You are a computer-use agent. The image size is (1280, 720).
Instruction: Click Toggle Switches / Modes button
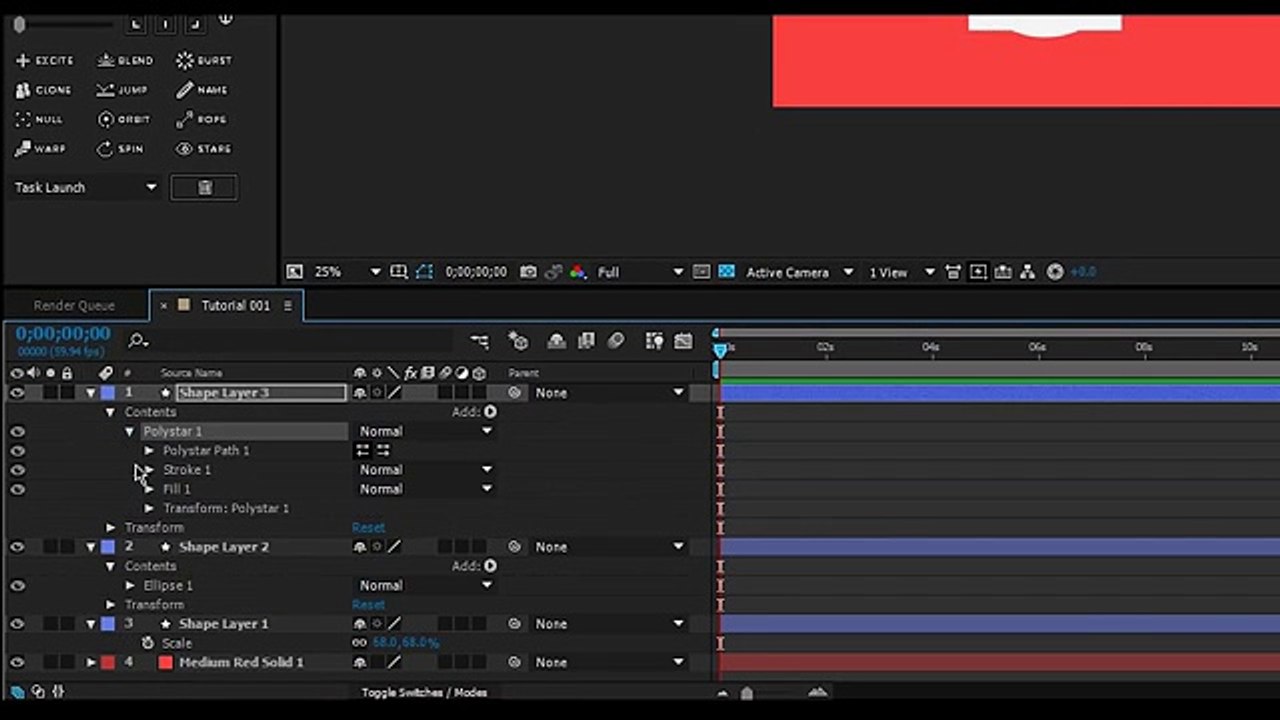[424, 692]
